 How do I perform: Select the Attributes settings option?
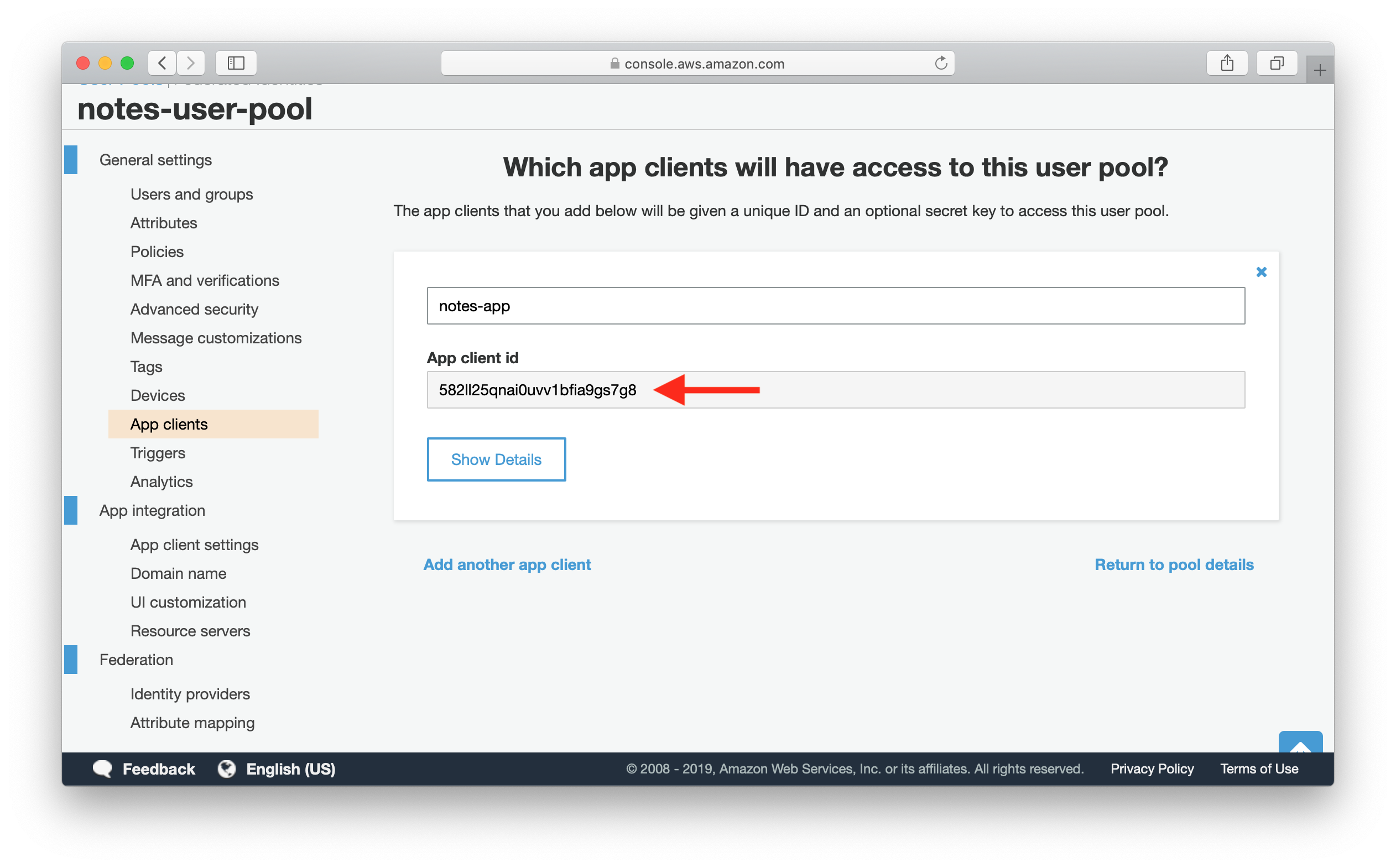(162, 222)
